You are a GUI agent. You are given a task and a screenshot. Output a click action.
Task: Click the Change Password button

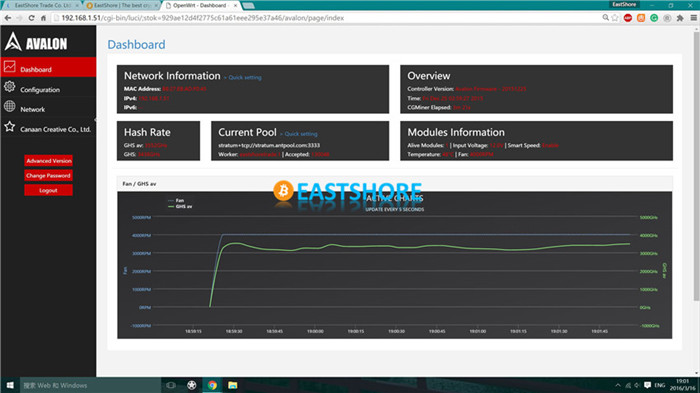tap(48, 176)
